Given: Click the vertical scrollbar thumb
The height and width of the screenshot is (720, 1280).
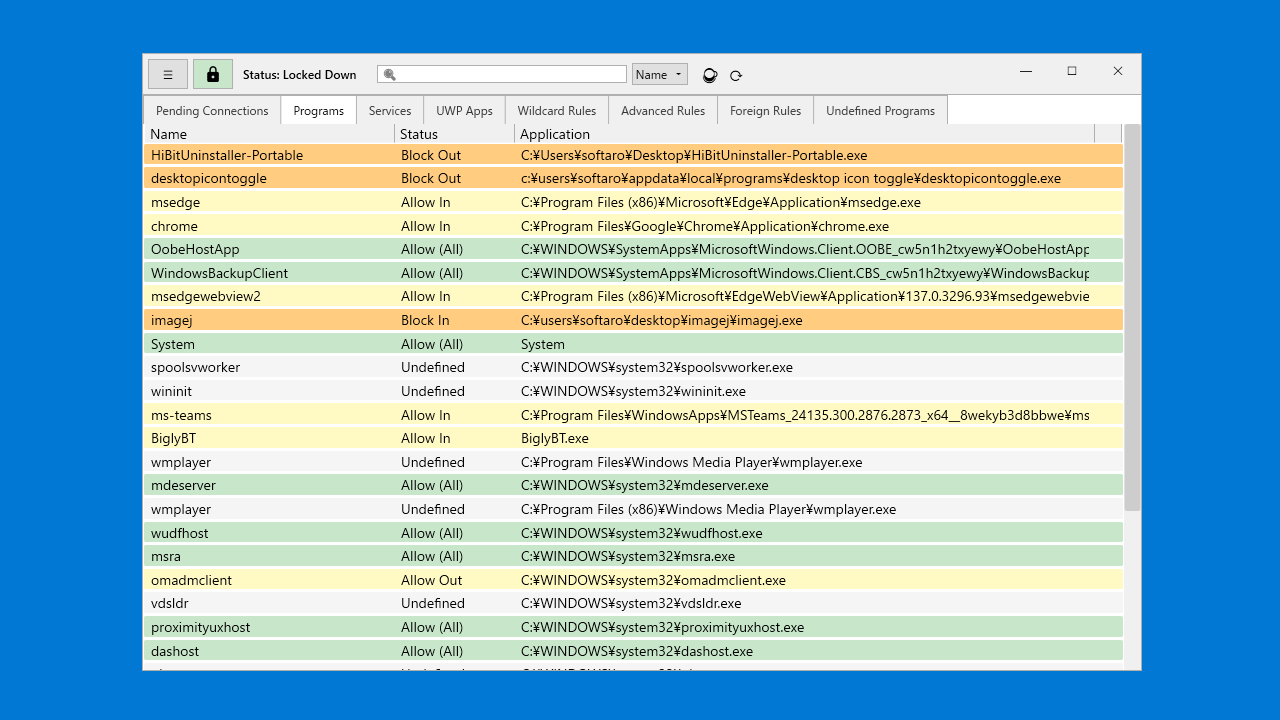Looking at the screenshot, I should tap(1132, 318).
